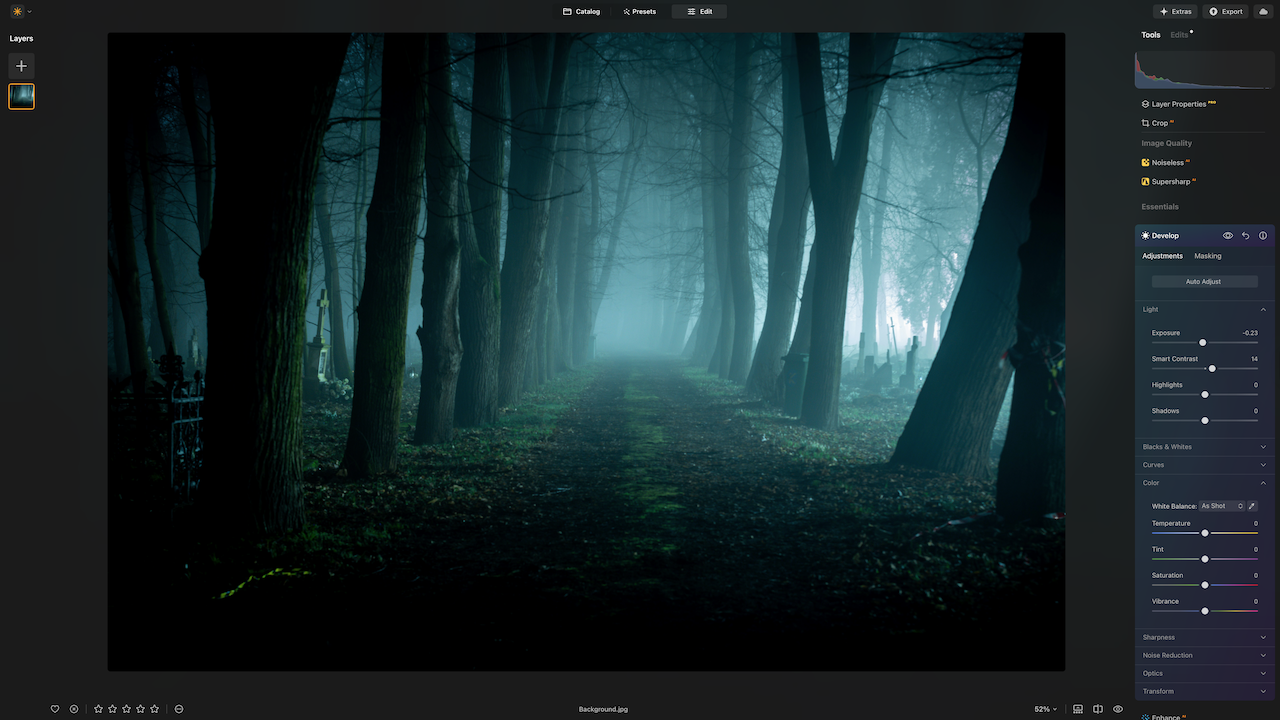Click the filmstrip icon in bottom bar
The height and width of the screenshot is (720, 1280).
[1078, 709]
